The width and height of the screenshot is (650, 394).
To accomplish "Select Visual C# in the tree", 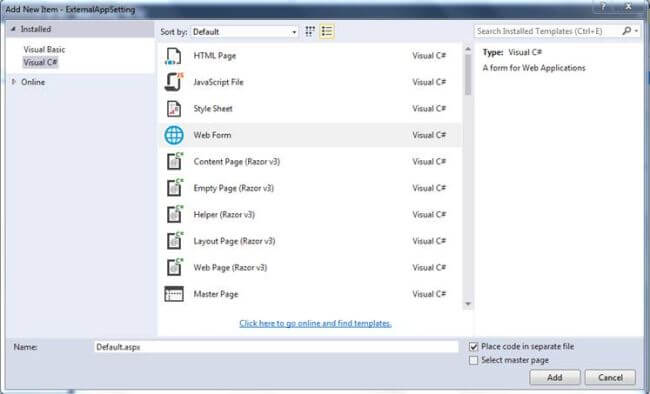I will [40, 63].
